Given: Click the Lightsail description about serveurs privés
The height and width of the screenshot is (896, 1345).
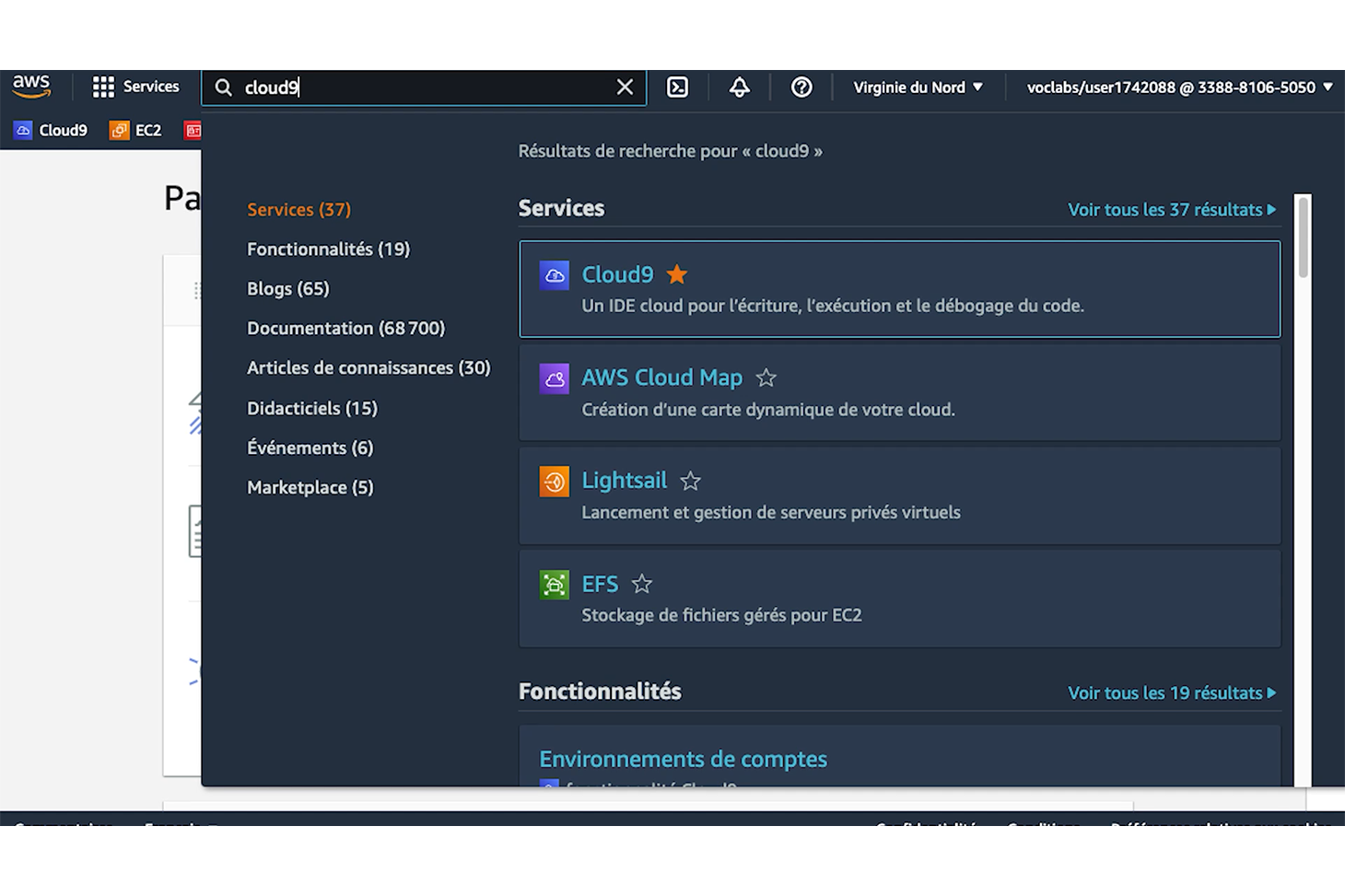Looking at the screenshot, I should pyautogui.click(x=771, y=513).
